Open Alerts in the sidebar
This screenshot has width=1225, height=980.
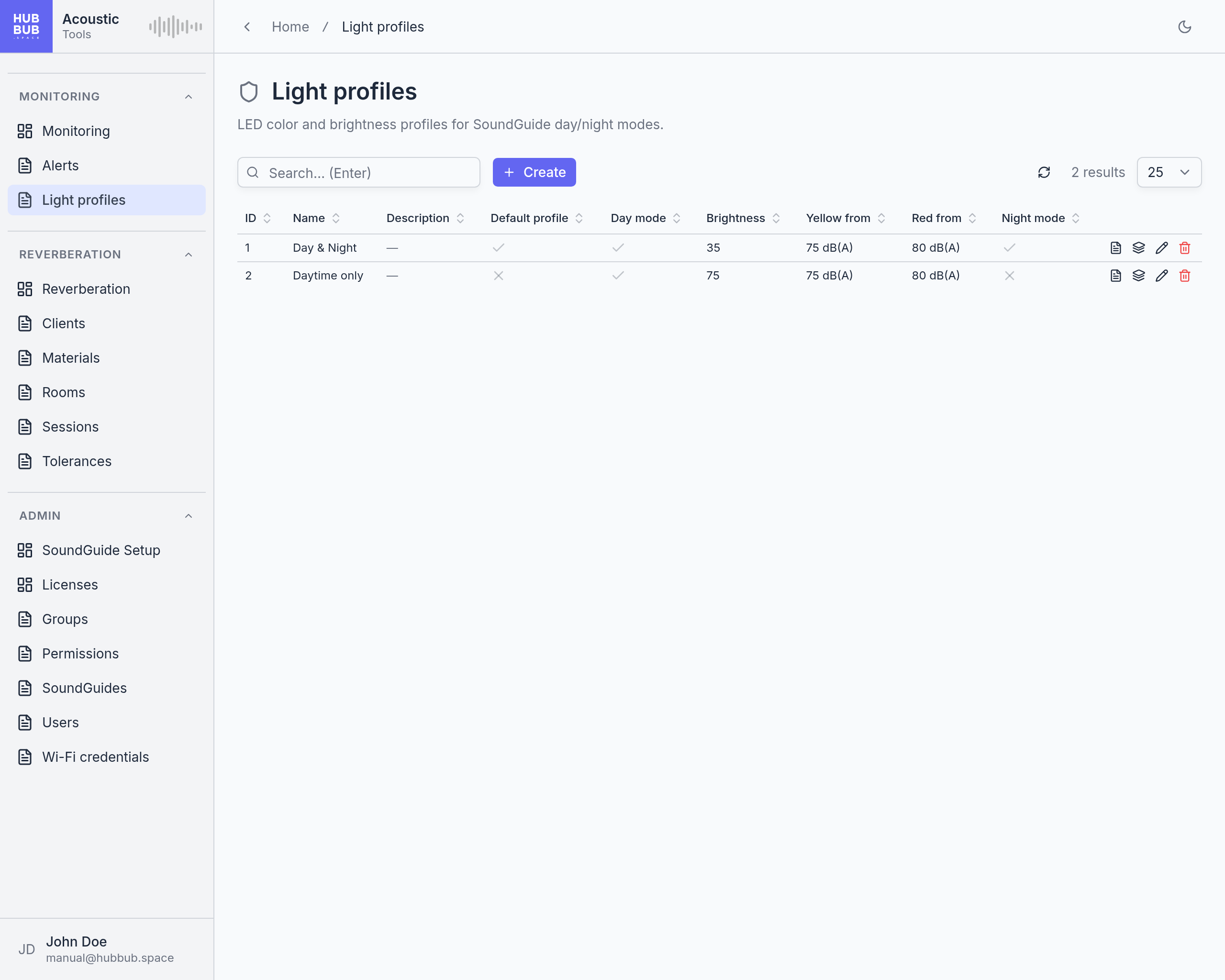(107, 165)
